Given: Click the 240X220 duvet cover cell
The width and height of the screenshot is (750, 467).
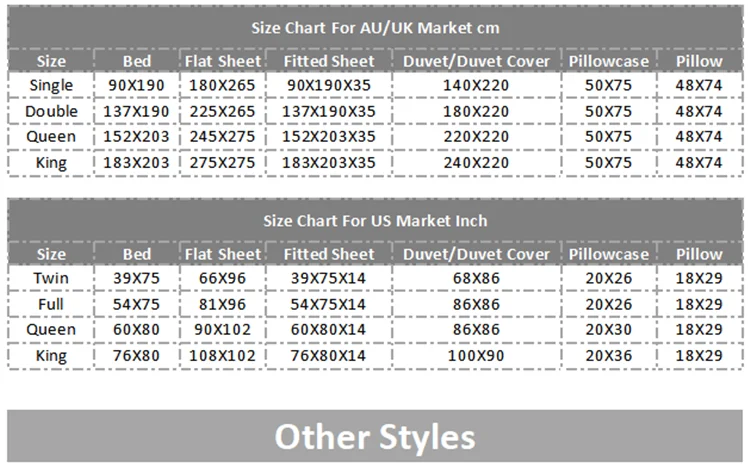Looking at the screenshot, I should tap(476, 160).
